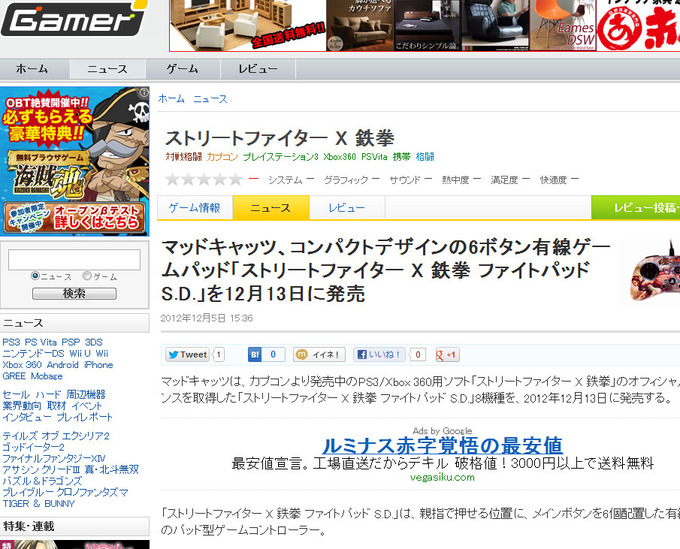Click the 携帯 tag link
This screenshot has width=680, height=549.
click(402, 157)
